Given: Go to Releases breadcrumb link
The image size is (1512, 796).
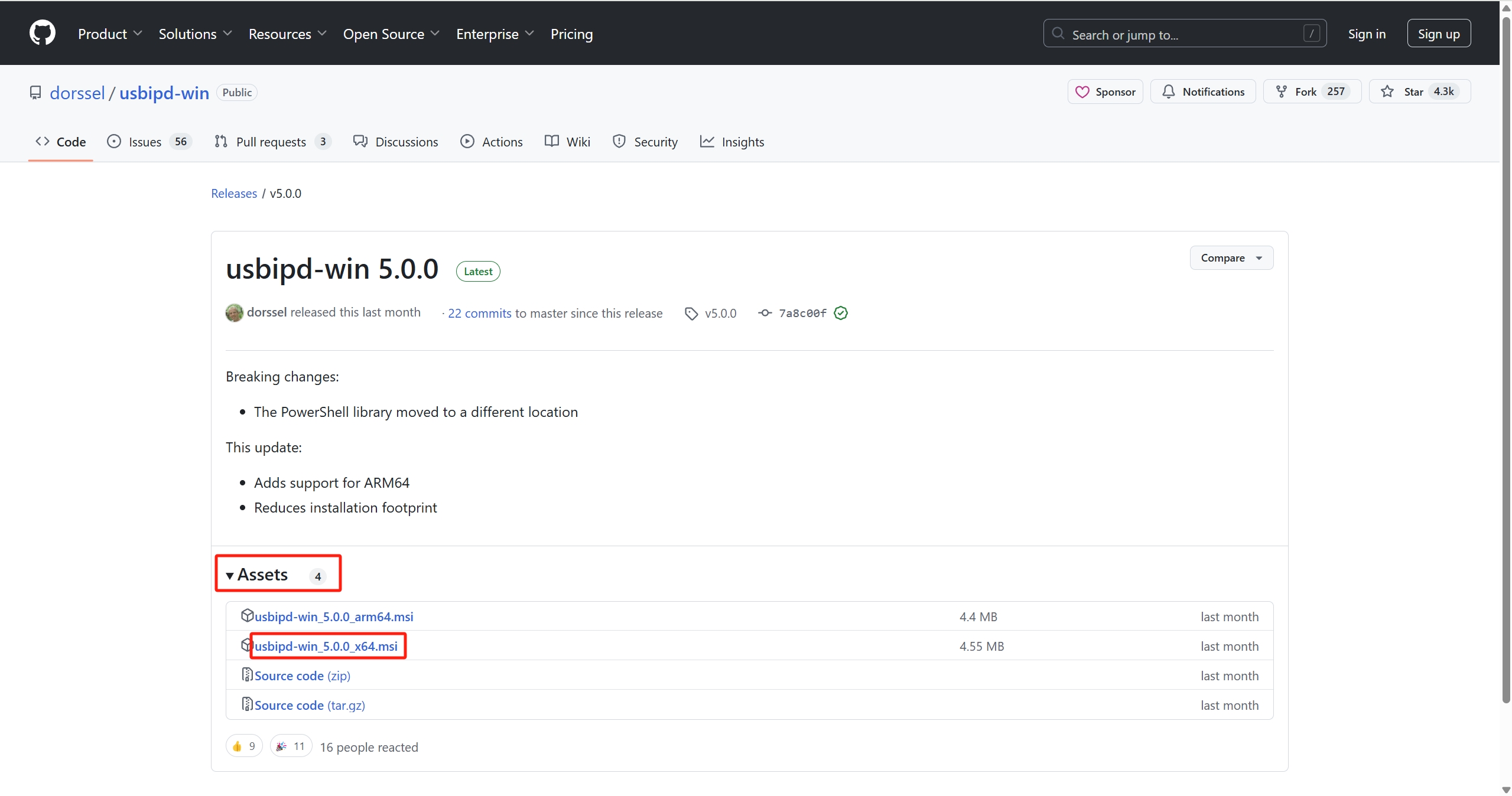Looking at the screenshot, I should tap(234, 193).
